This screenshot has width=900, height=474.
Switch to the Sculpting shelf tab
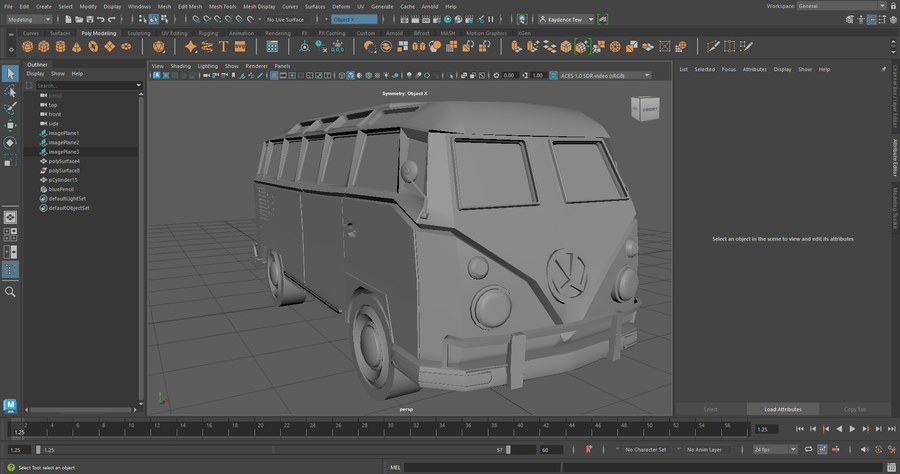pyautogui.click(x=139, y=33)
